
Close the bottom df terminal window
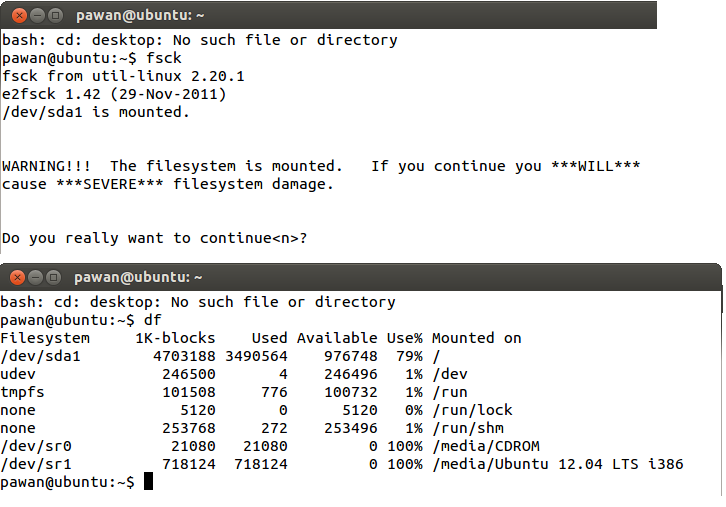[x=15, y=277]
